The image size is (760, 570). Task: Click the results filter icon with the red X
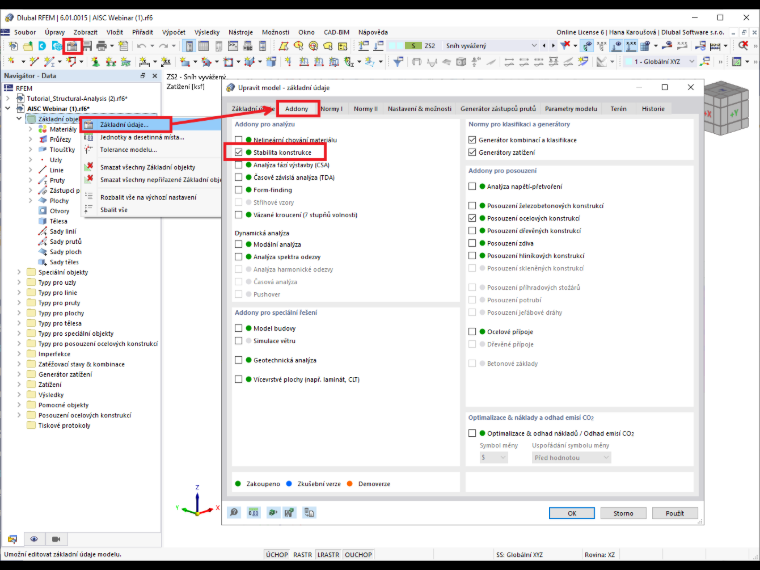point(565,46)
